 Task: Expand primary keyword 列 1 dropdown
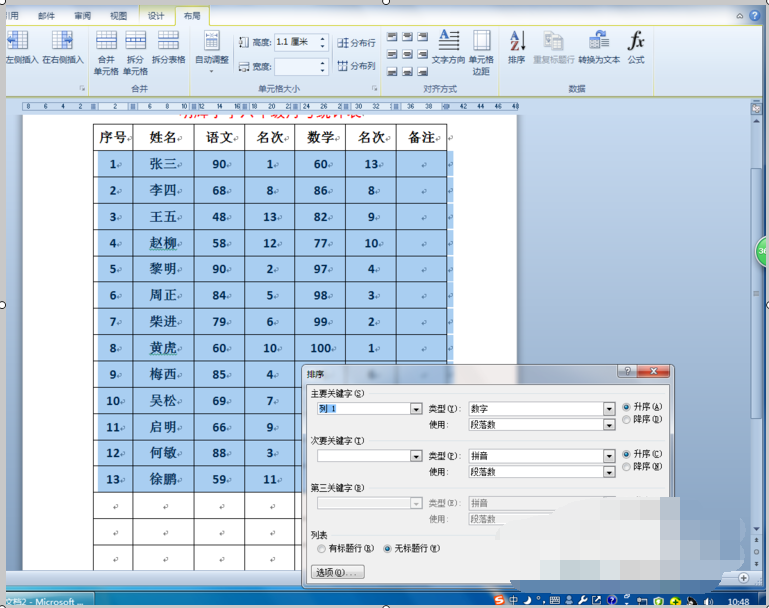(x=416, y=408)
